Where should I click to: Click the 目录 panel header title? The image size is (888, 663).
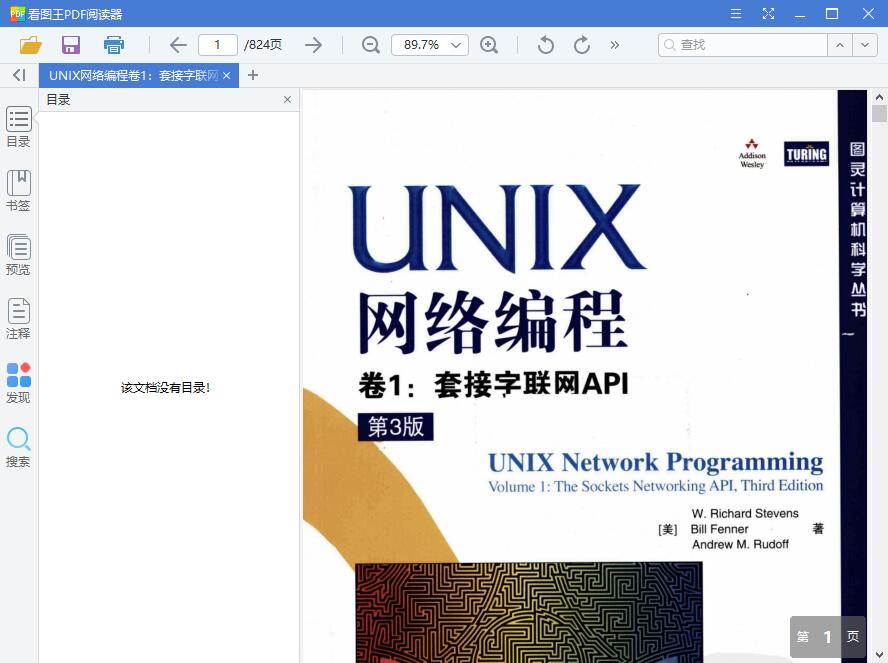(x=58, y=100)
